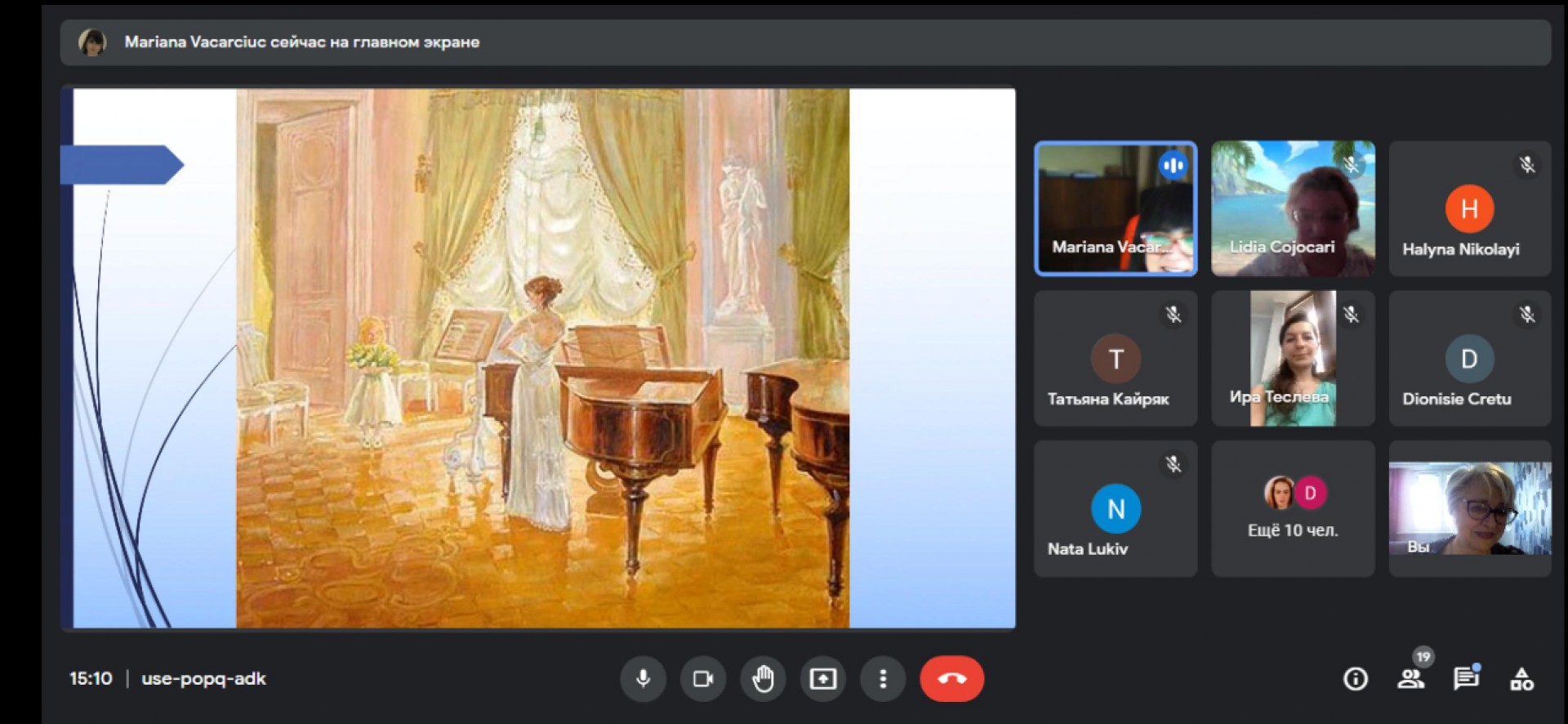
Task: Click the muted mic icon on Halyna Nikolayi
Action: click(1527, 165)
